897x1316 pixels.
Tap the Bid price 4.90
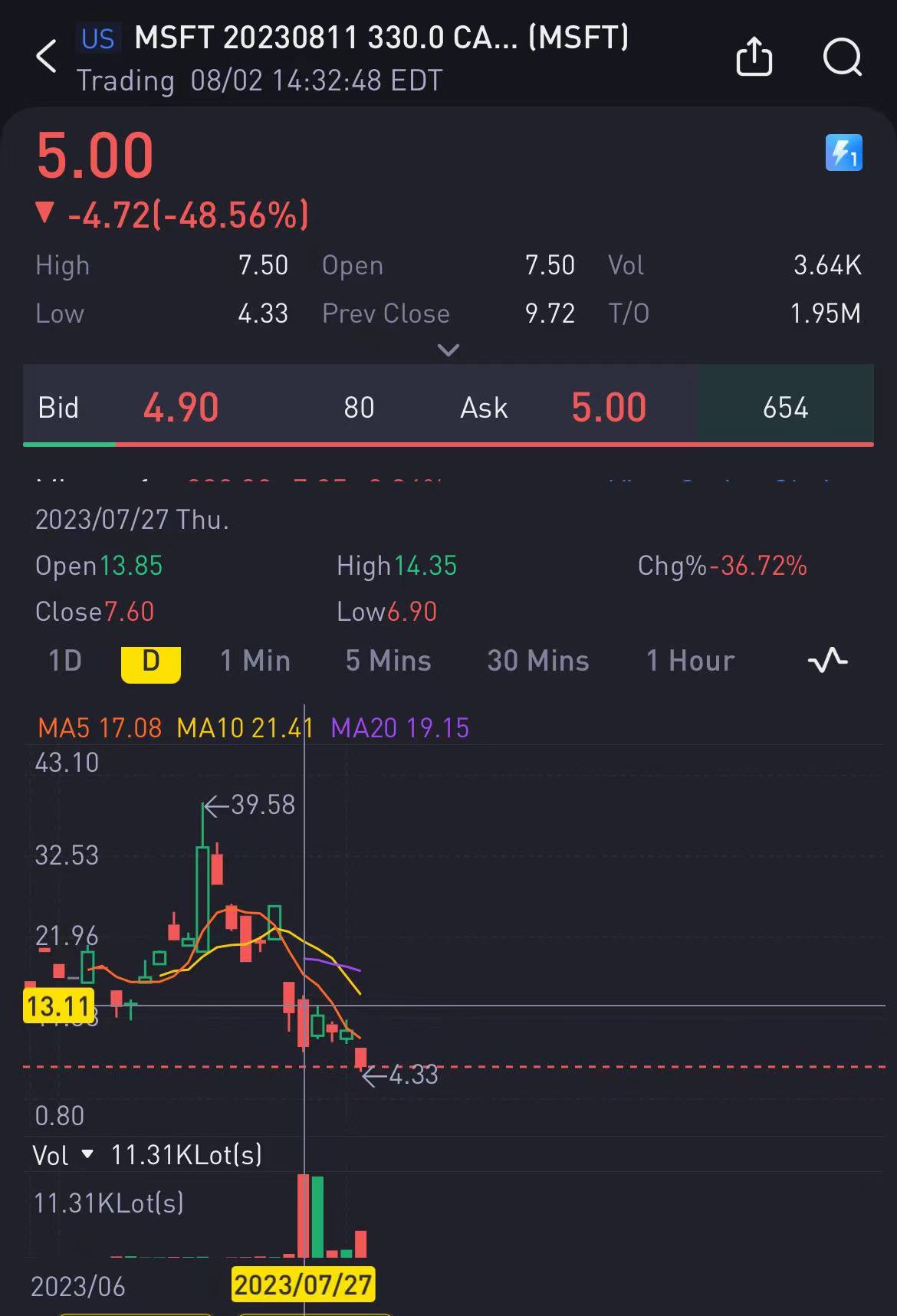pyautogui.click(x=181, y=407)
